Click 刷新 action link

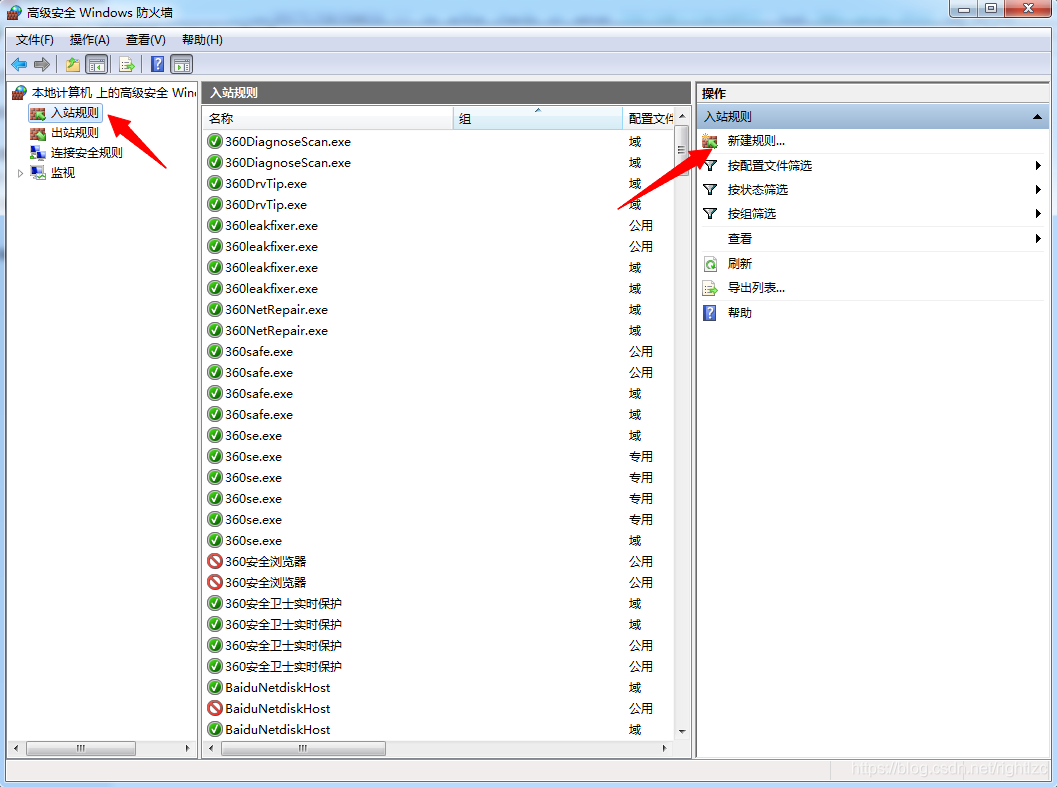click(x=739, y=264)
